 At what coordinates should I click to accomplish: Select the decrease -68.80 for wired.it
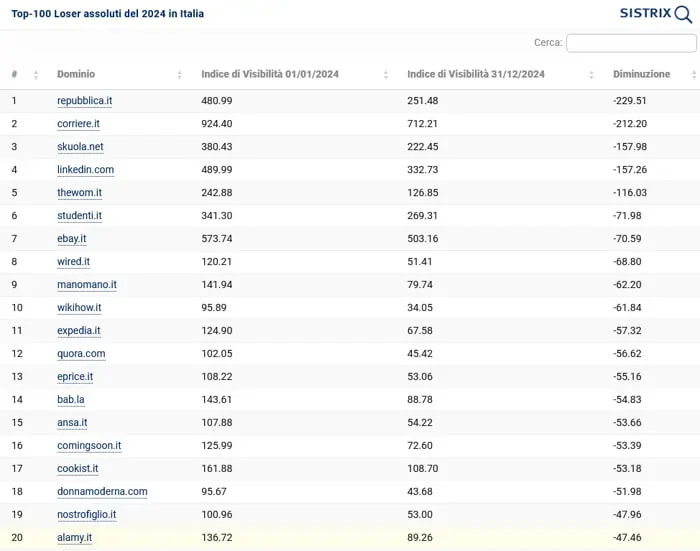click(x=627, y=262)
